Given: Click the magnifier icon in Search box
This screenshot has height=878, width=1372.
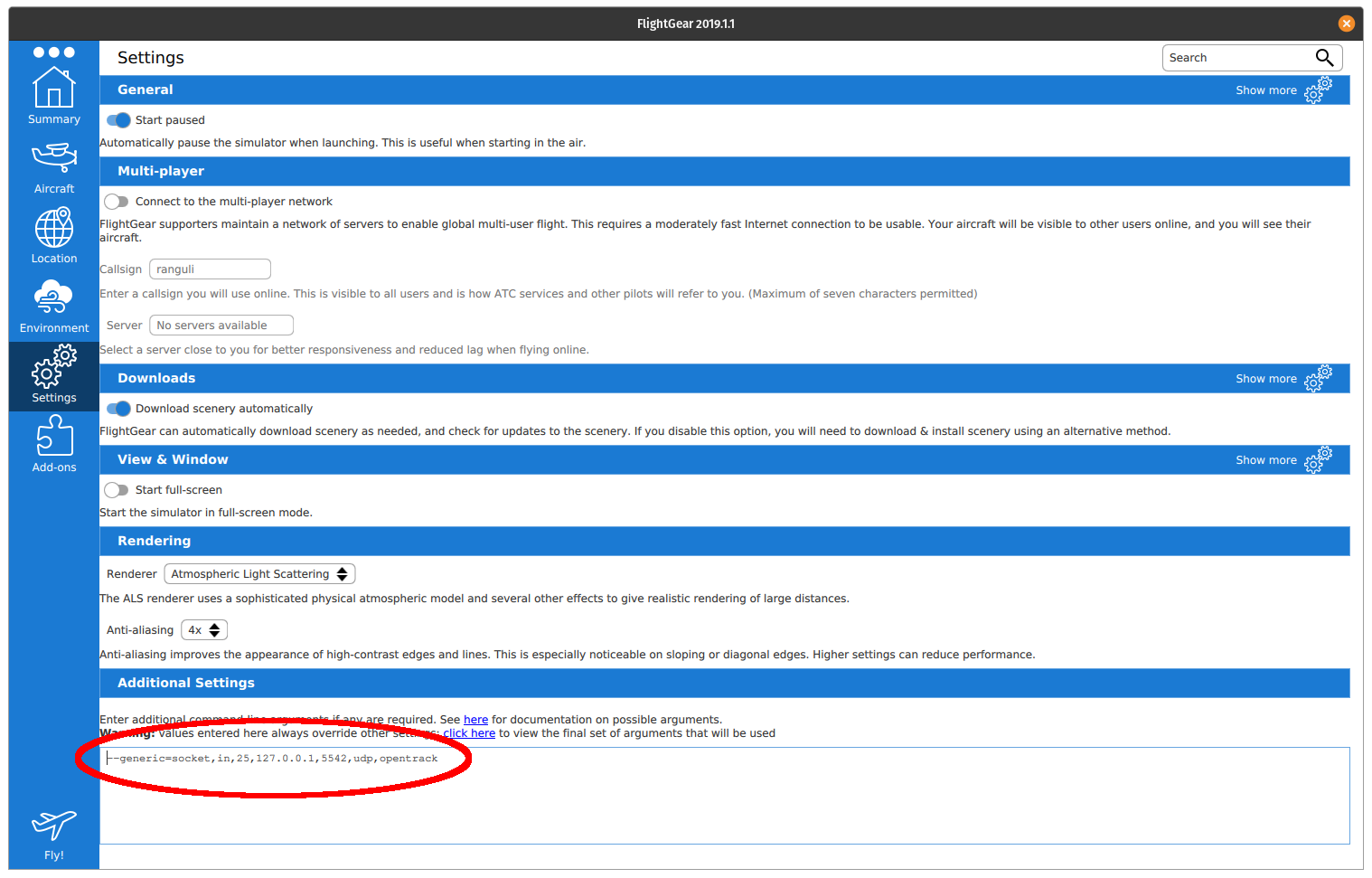Looking at the screenshot, I should pyautogui.click(x=1324, y=58).
